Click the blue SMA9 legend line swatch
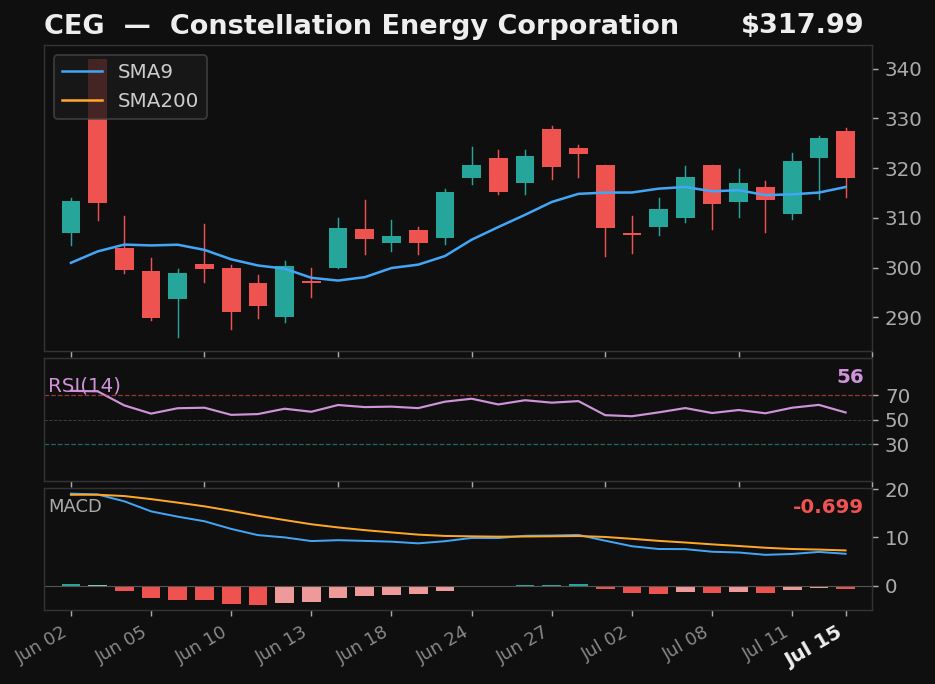 click(x=82, y=72)
